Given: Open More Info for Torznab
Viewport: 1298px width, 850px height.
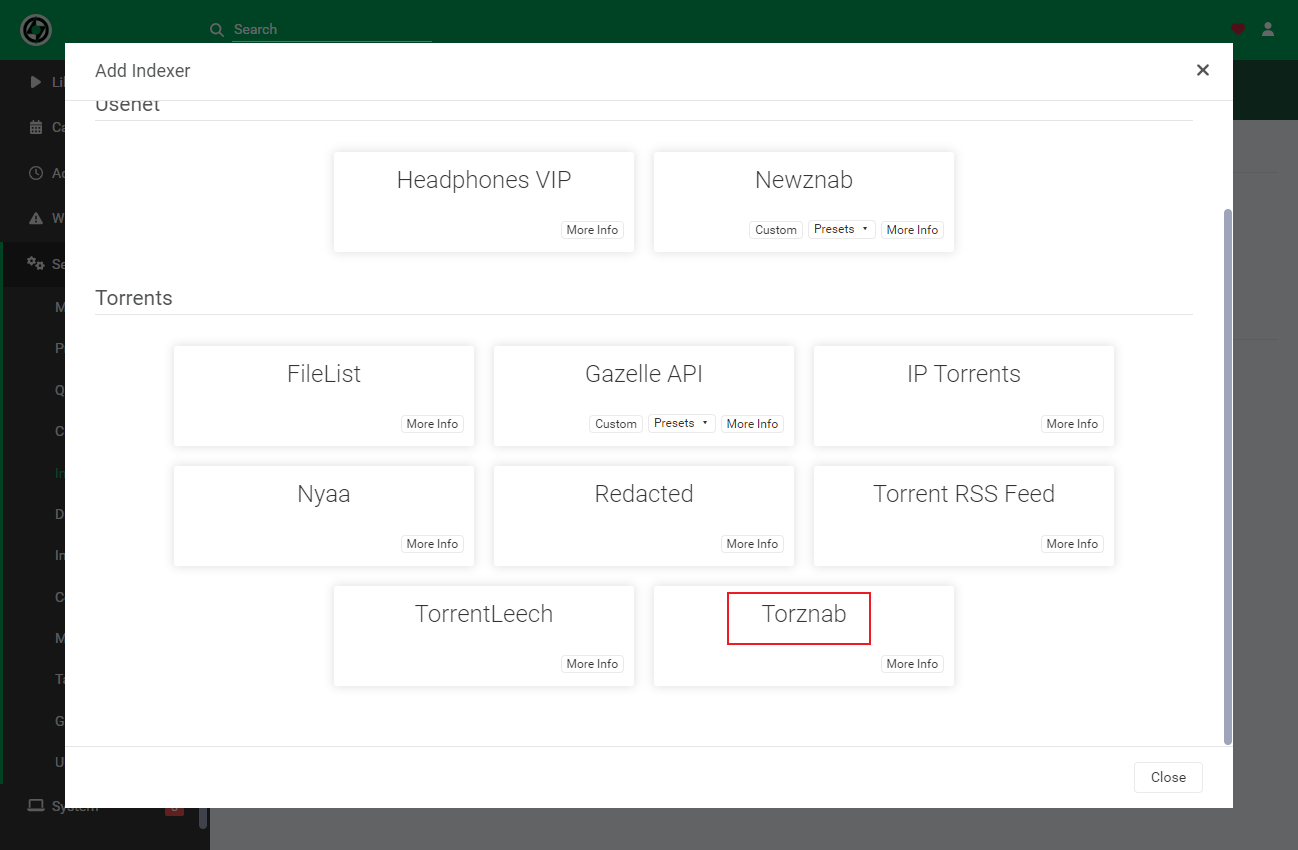Looking at the screenshot, I should (x=912, y=664).
